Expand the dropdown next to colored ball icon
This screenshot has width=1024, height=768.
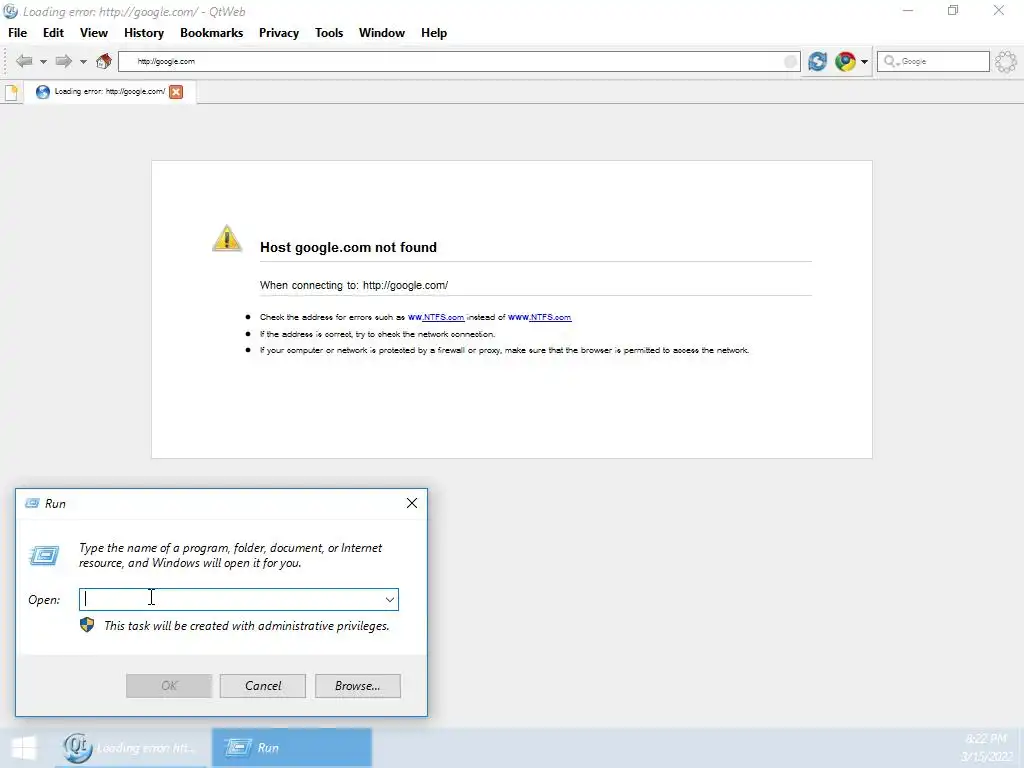coord(864,62)
